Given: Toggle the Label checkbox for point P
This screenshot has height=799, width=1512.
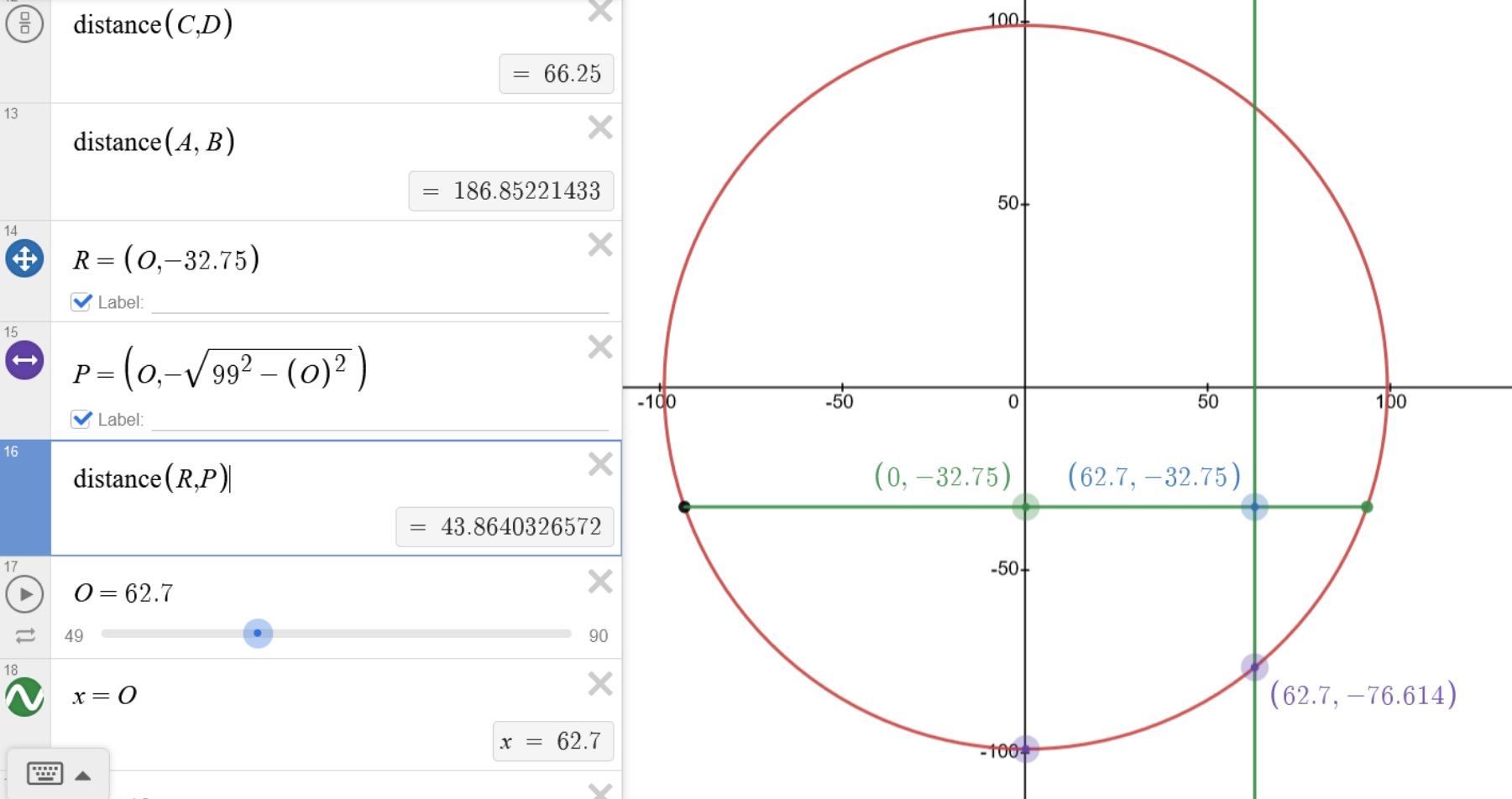Looking at the screenshot, I should click(81, 420).
